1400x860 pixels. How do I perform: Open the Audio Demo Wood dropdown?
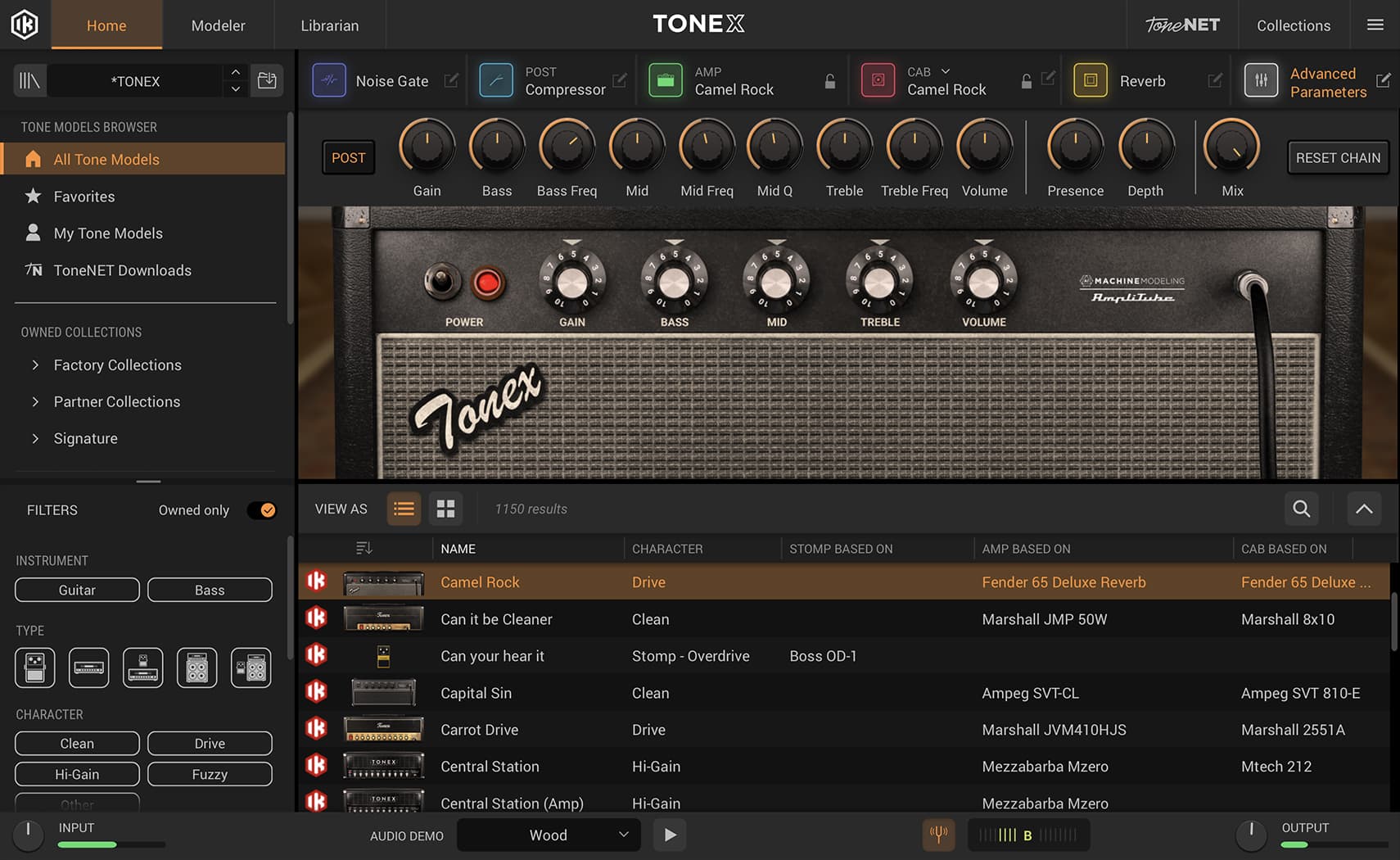tap(549, 835)
